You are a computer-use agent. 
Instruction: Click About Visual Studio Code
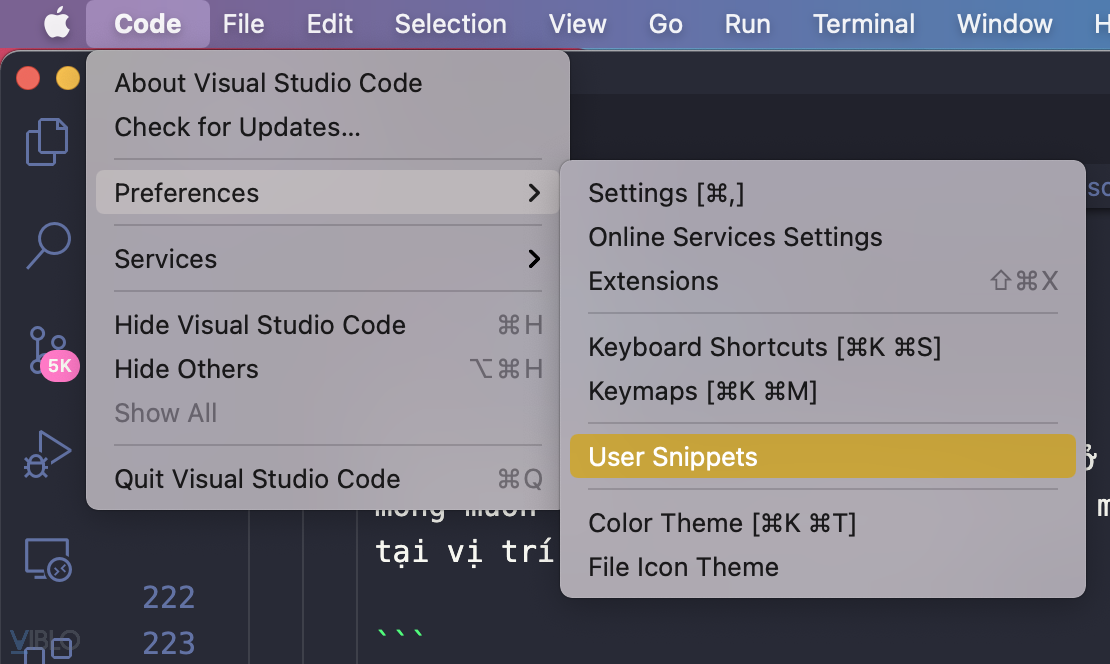(x=268, y=83)
